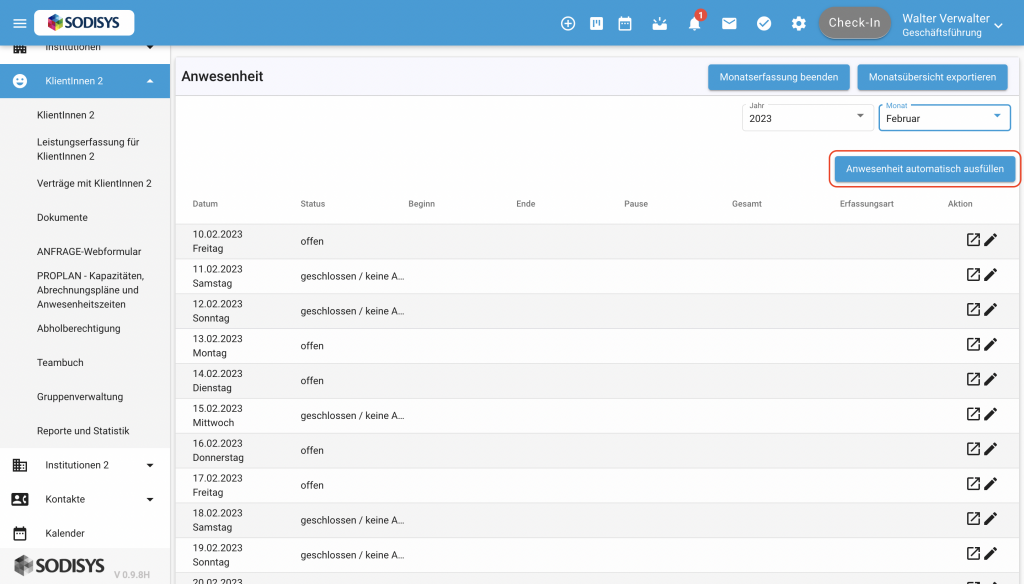Edit pencil icon for 14.02.2023 row
This screenshot has width=1024, height=584.
tap(991, 380)
